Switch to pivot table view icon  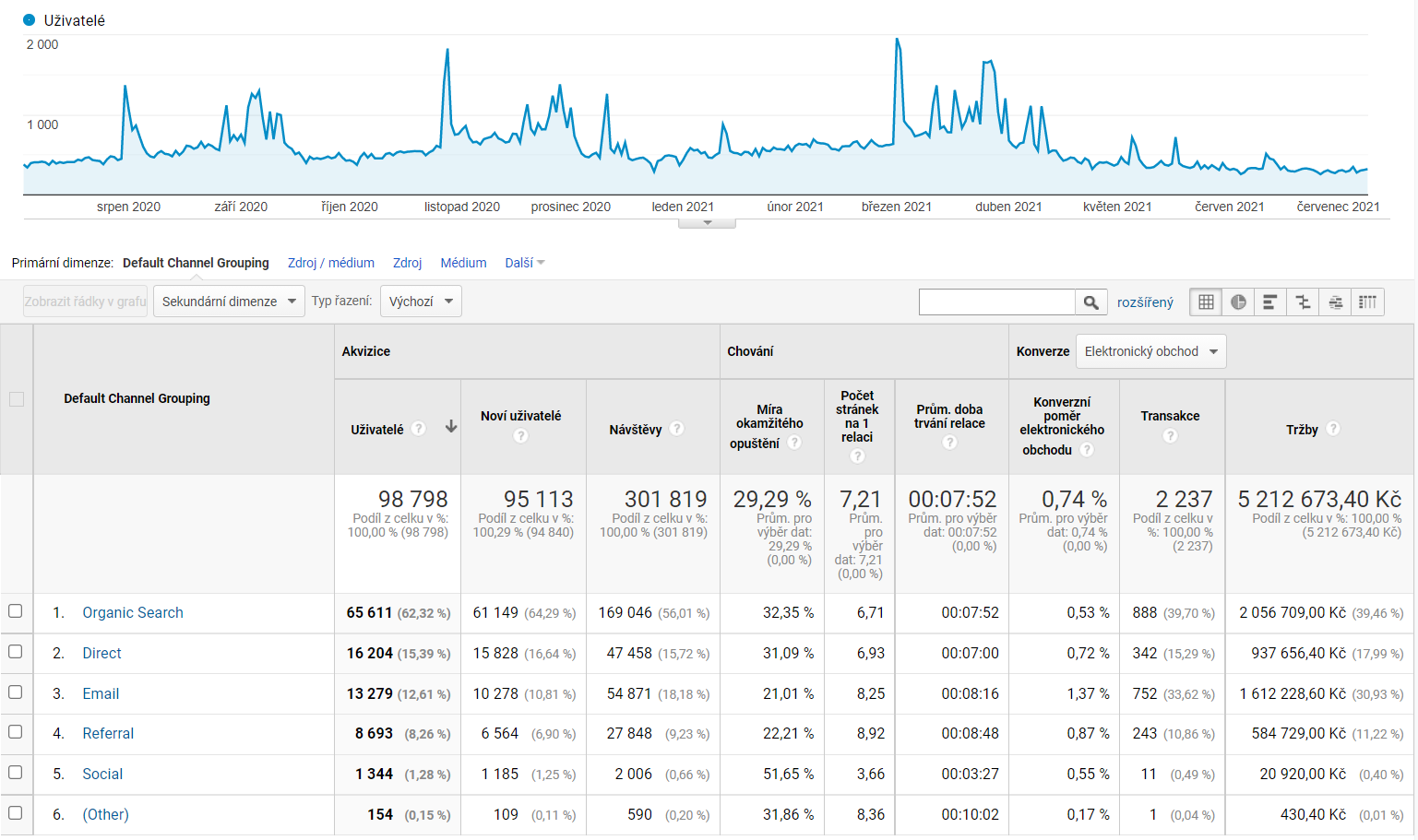click(x=1367, y=302)
